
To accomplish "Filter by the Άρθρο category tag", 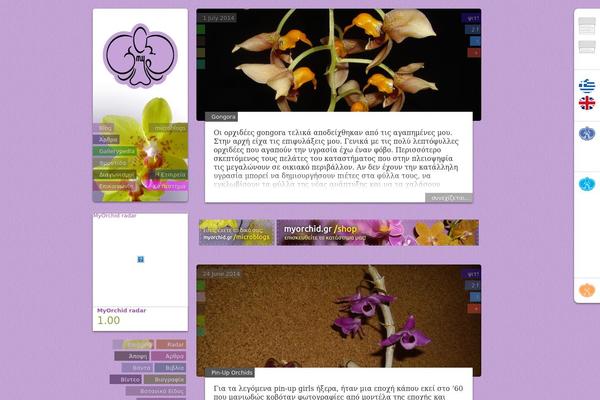I will pos(168,356).
